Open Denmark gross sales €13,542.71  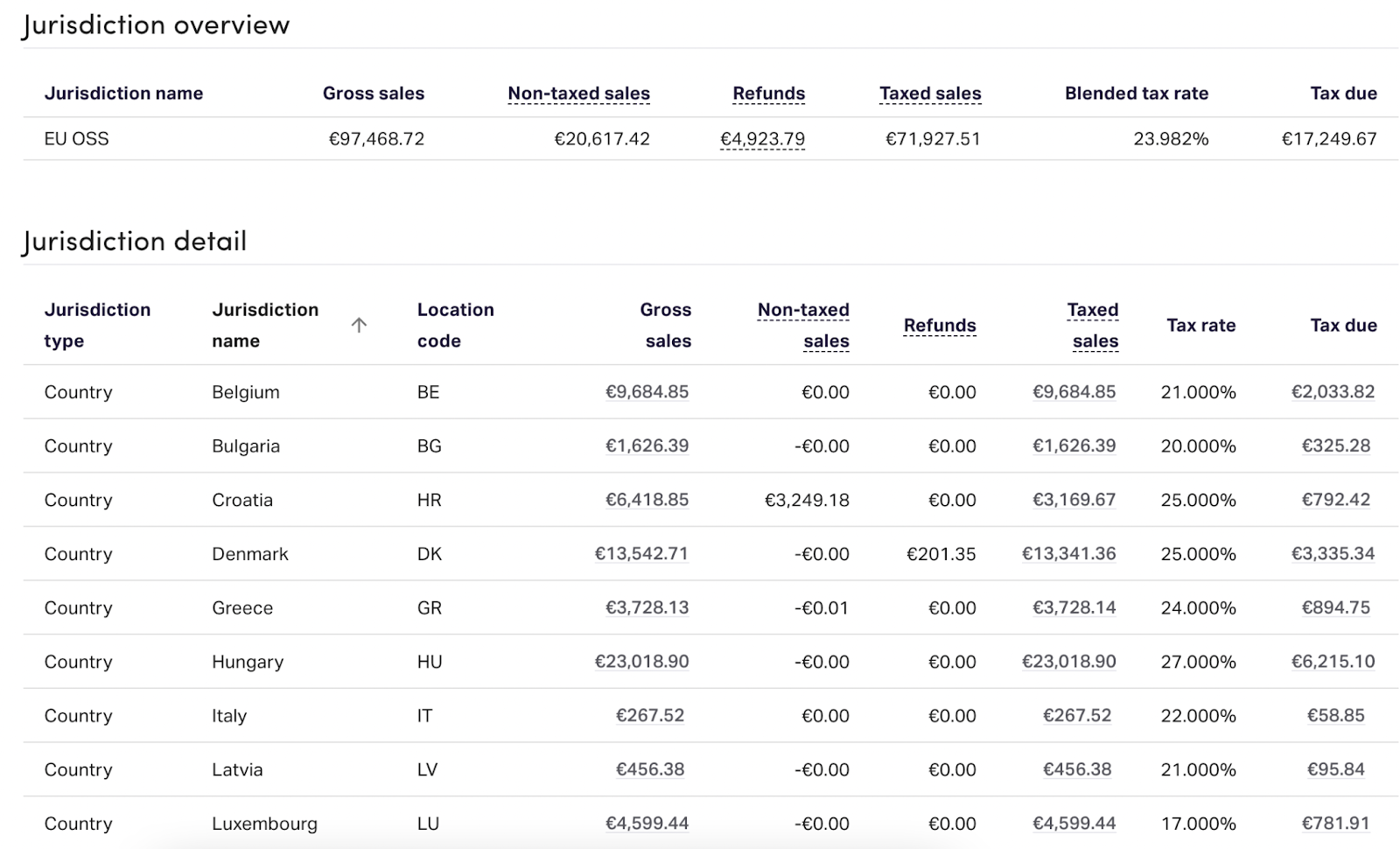641,554
